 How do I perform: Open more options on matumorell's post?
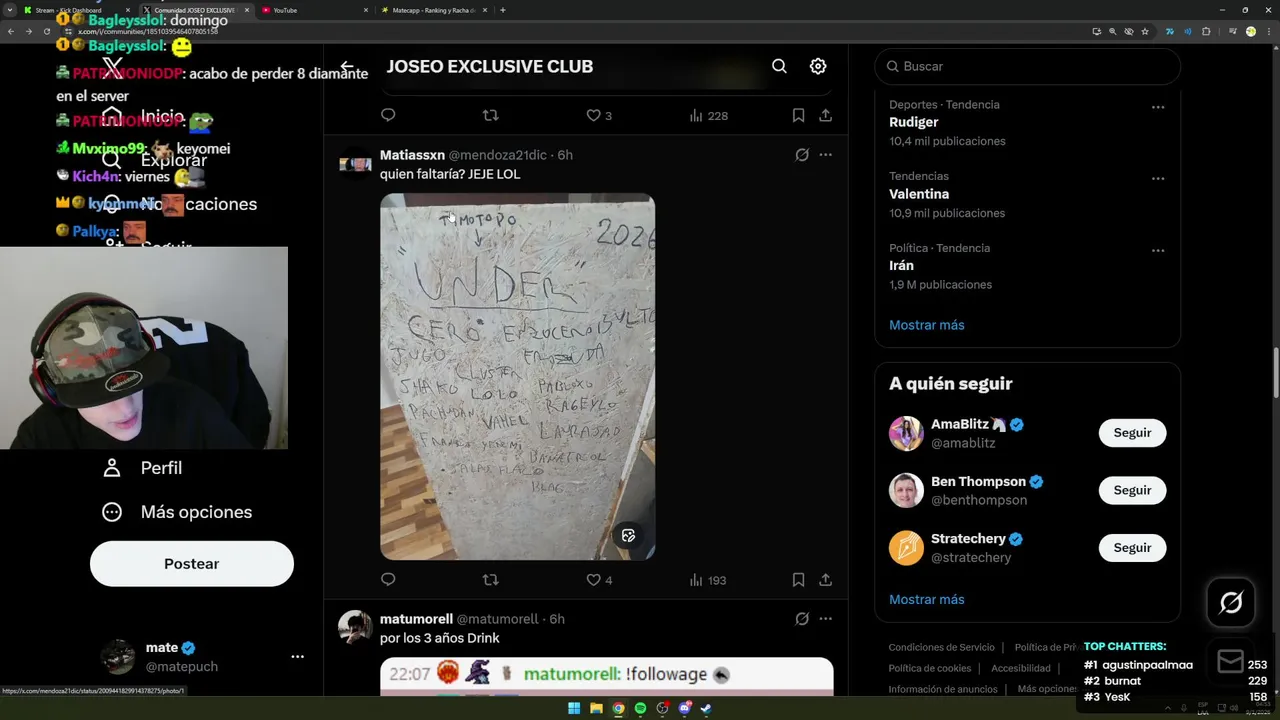(825, 619)
